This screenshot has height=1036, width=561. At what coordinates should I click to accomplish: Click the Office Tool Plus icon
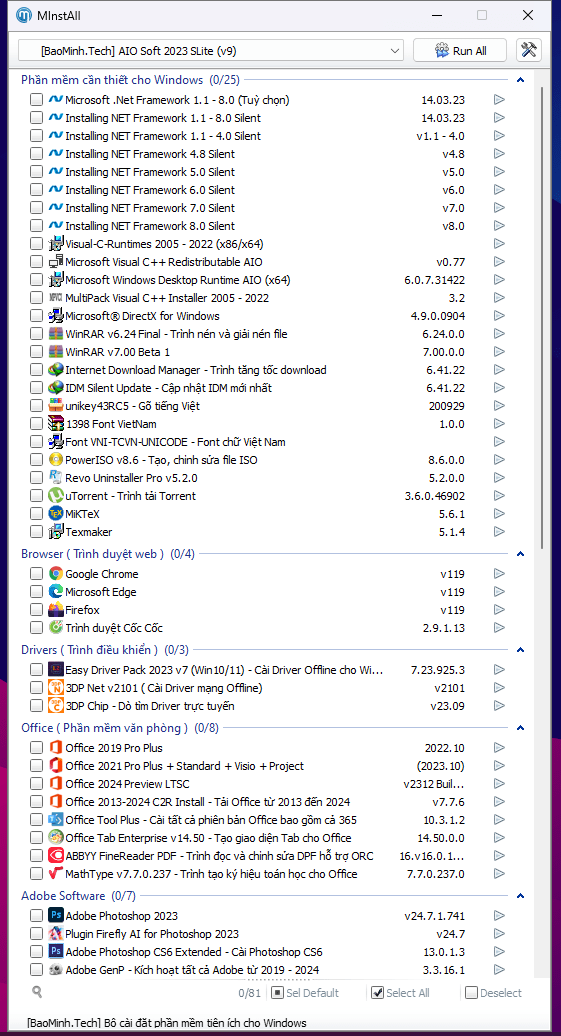pyautogui.click(x=56, y=820)
